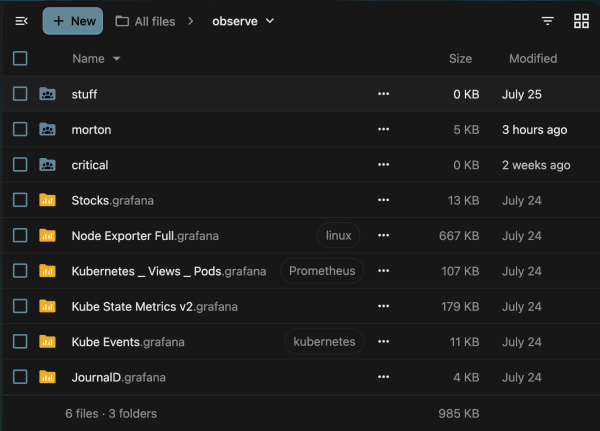600x431 pixels.
Task: Open actions menu for morton
Action: [x=383, y=129]
